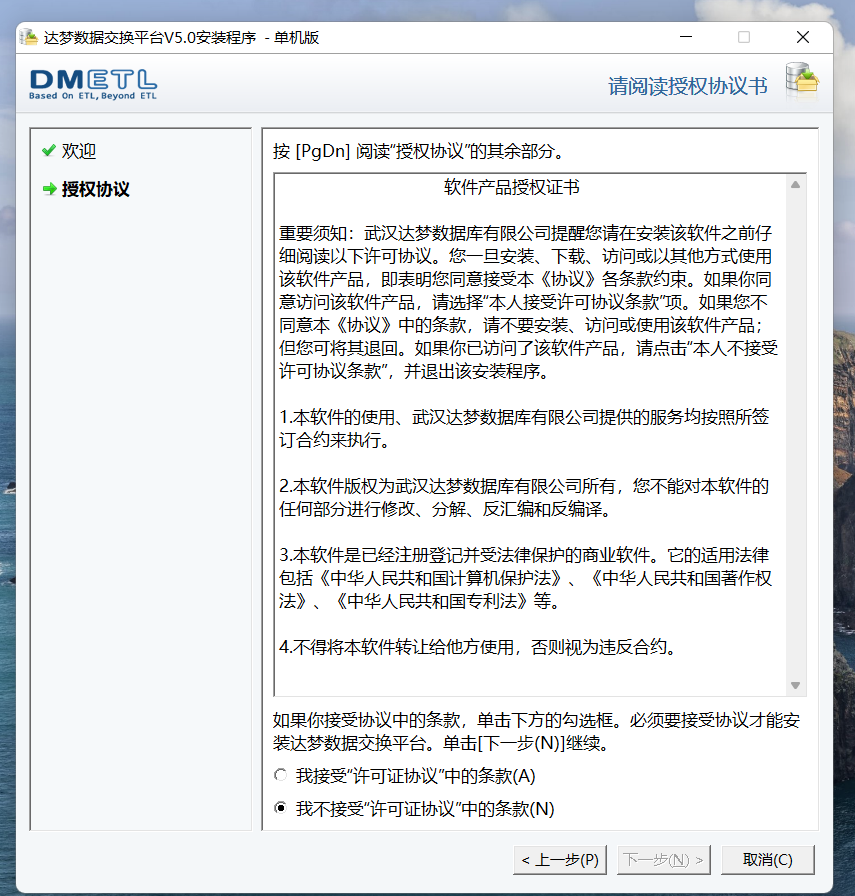Click the 软件产品授权证书 heading in license text

click(x=512, y=187)
